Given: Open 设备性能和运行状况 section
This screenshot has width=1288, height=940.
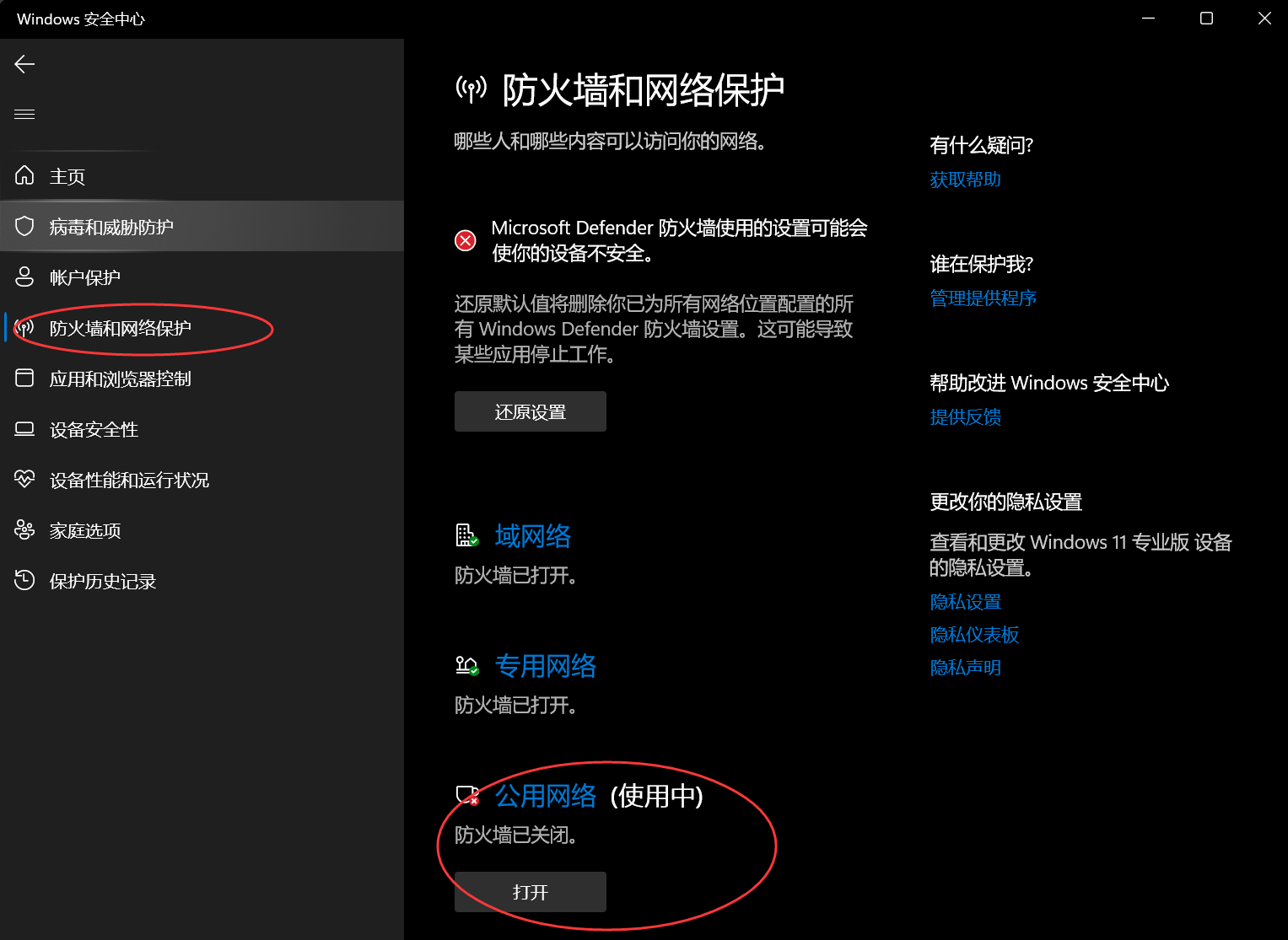Looking at the screenshot, I should 202,480.
